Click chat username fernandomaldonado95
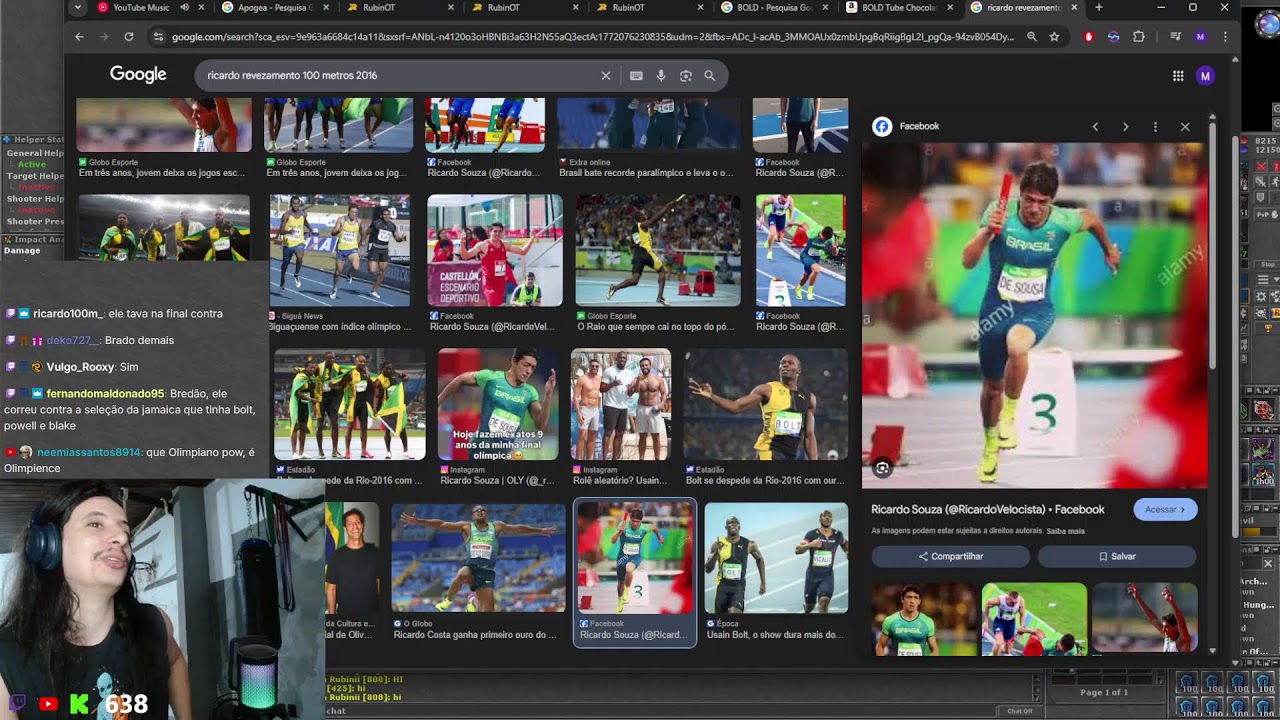The image size is (1280, 720). (105, 394)
